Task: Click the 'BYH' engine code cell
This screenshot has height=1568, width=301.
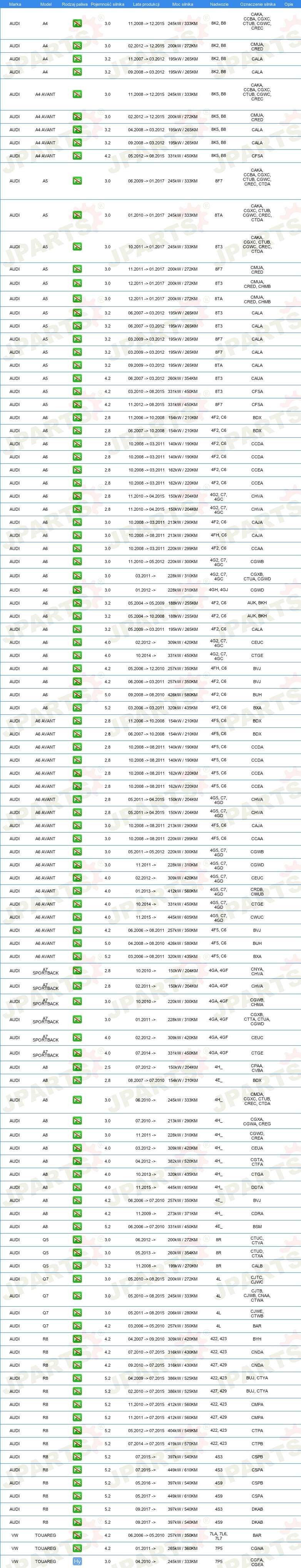Action: coord(257,1339)
